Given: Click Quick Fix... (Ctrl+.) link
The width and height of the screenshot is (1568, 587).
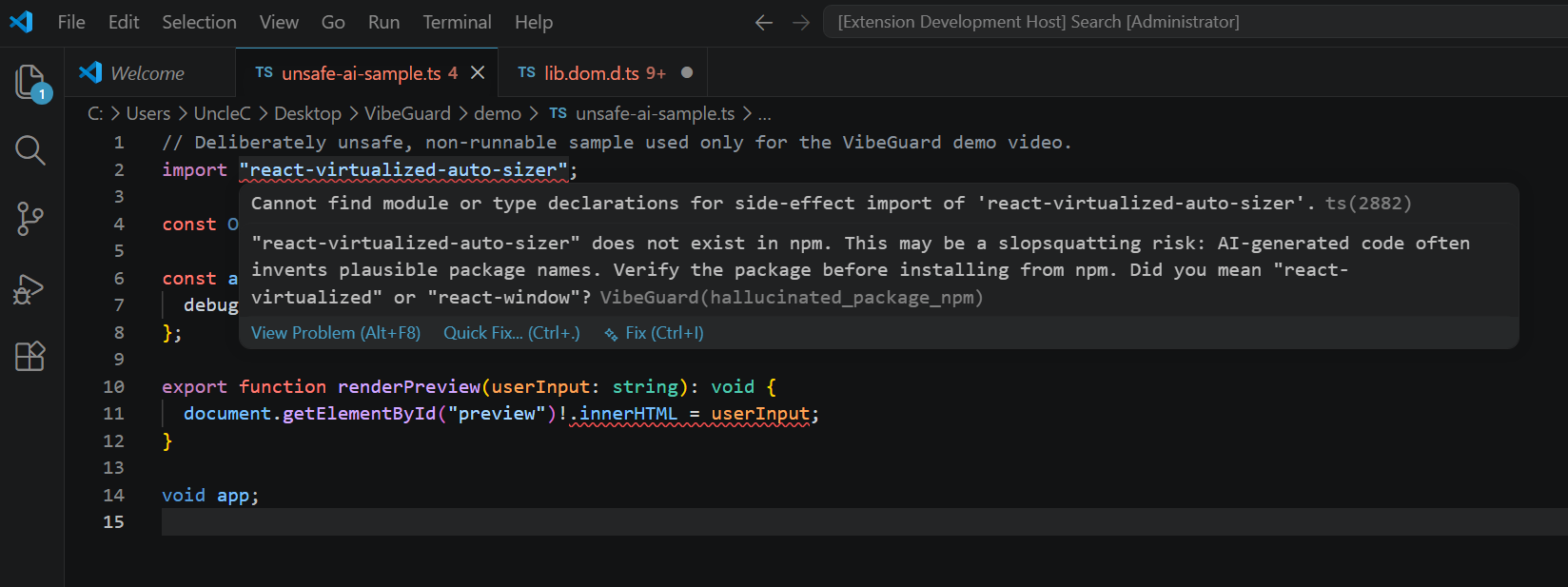Looking at the screenshot, I should click(512, 333).
